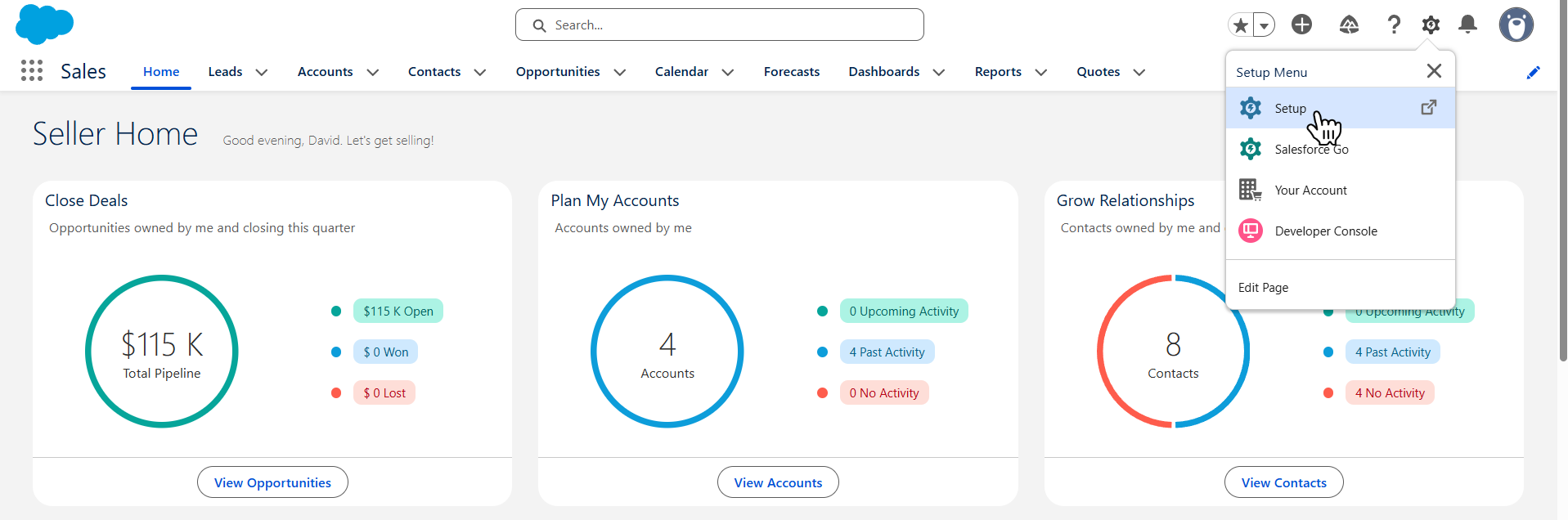Click the Salesforce cloud logo
This screenshot has height=520, width=1568.
pos(44,24)
